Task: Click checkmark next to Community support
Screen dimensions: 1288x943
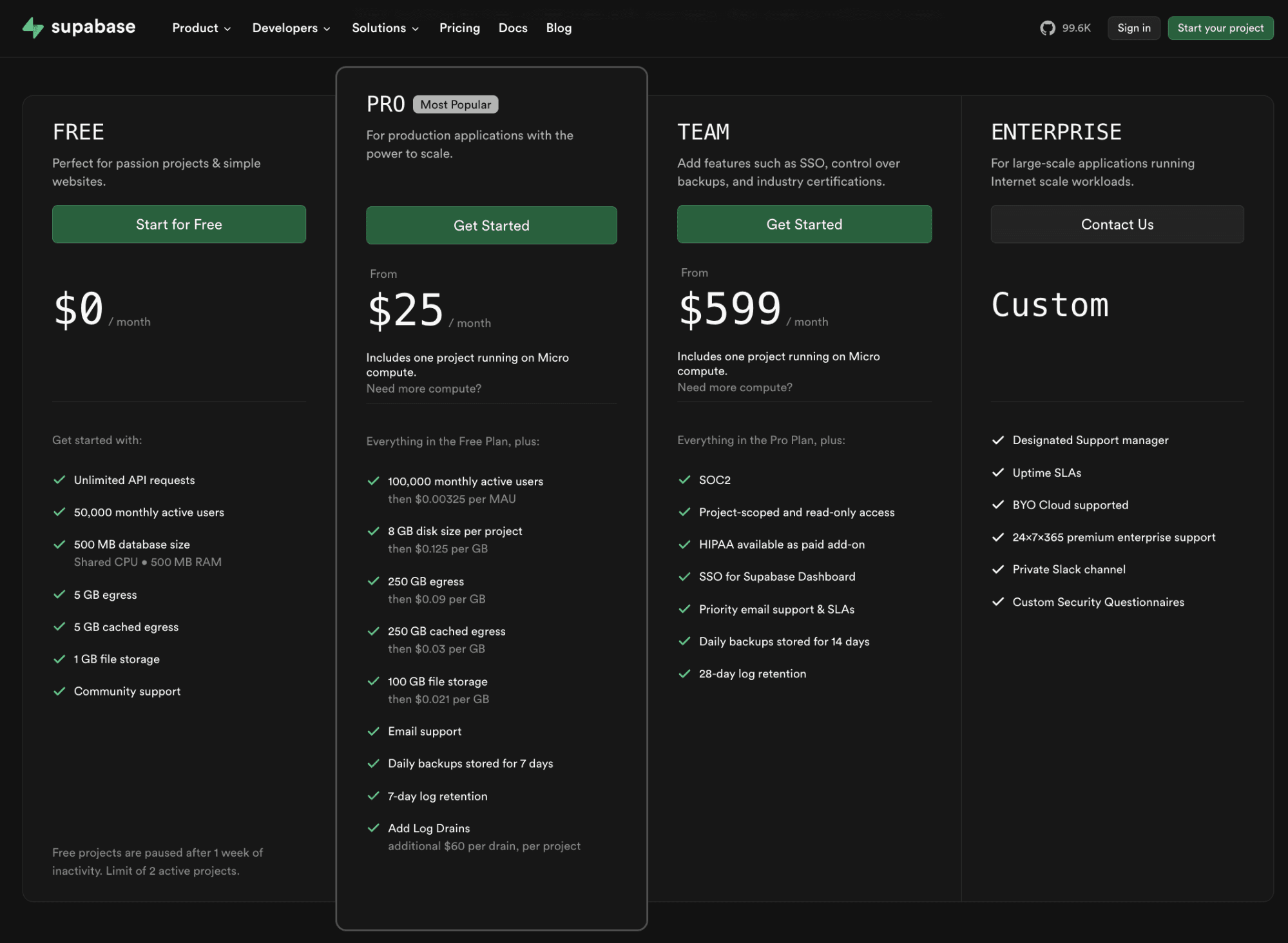Action: coord(59,691)
